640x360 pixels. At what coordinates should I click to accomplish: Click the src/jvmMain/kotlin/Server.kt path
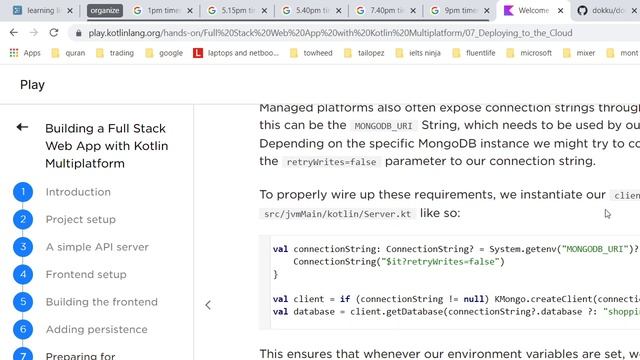coord(338,214)
